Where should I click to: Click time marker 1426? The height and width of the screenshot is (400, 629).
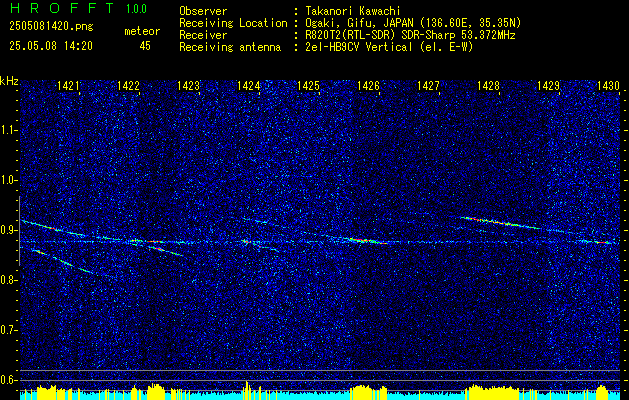(368, 85)
